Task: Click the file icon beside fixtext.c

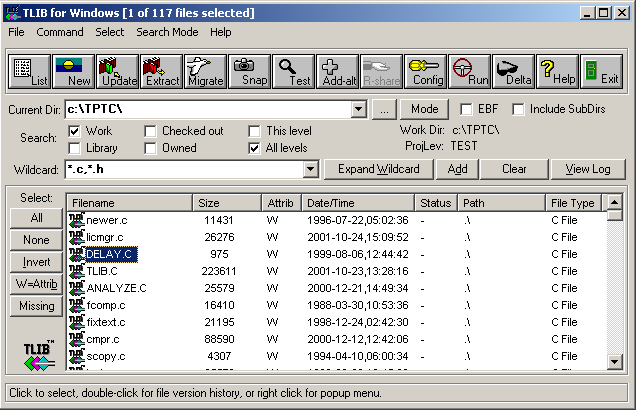Action: tap(77, 322)
